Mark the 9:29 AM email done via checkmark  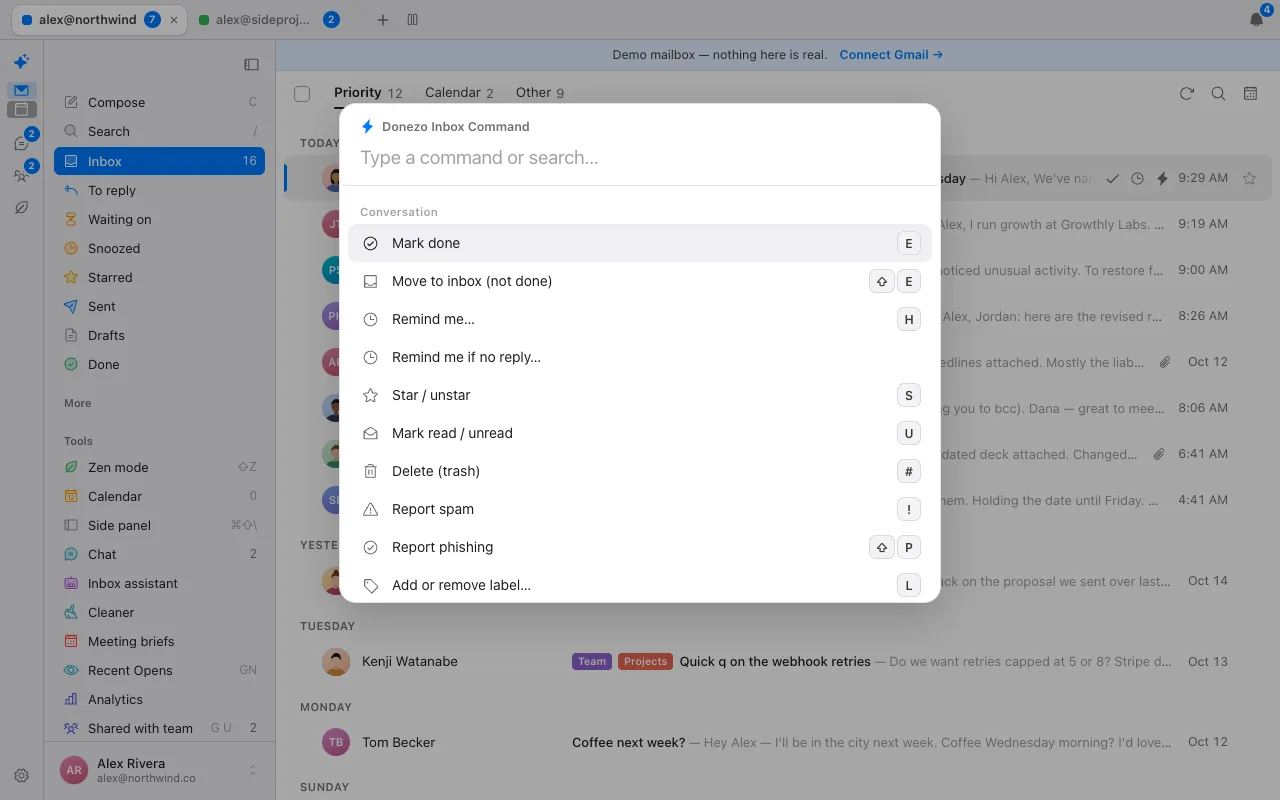pyautogui.click(x=1112, y=179)
